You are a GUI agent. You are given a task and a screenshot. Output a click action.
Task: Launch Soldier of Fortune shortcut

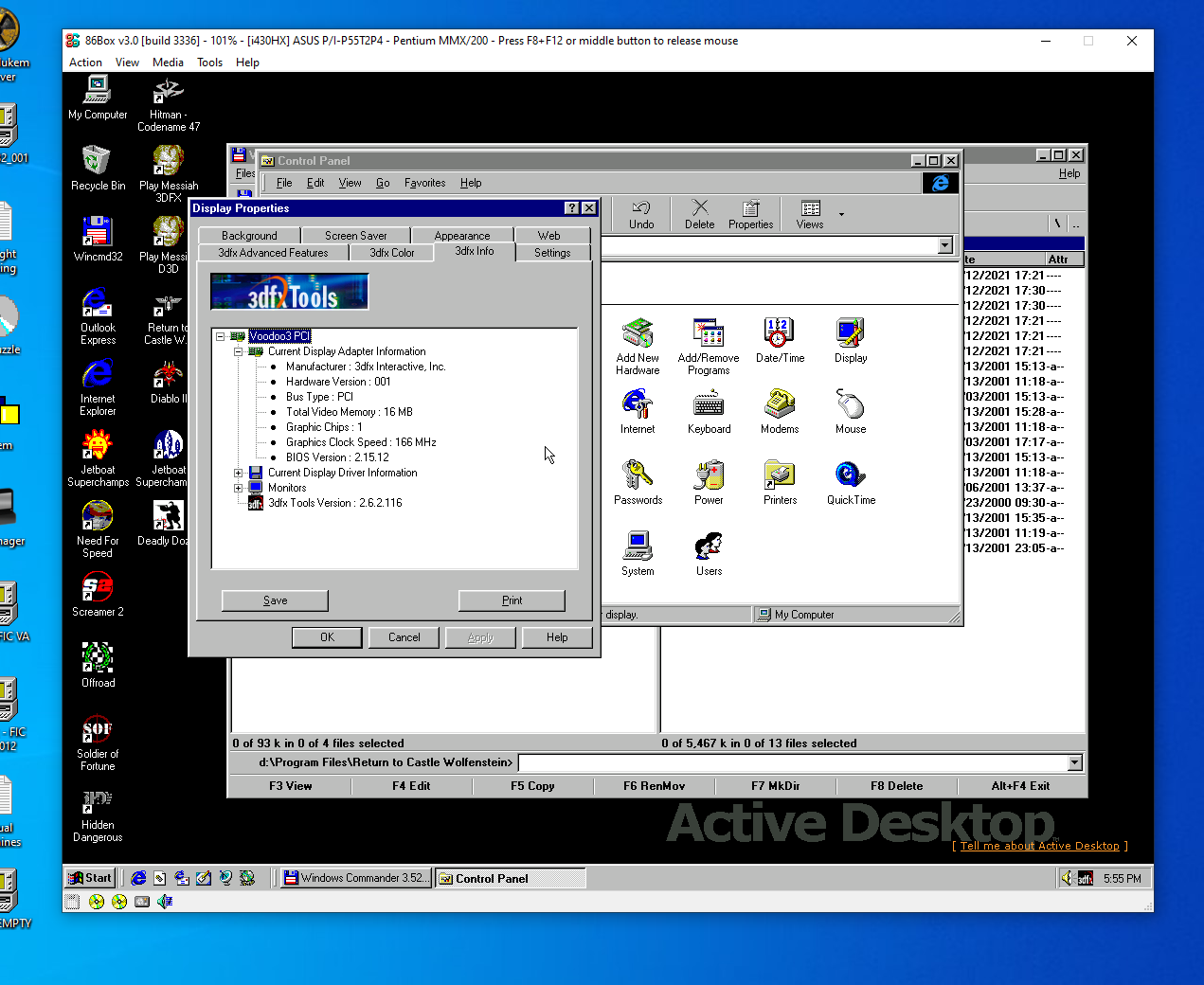98,743
